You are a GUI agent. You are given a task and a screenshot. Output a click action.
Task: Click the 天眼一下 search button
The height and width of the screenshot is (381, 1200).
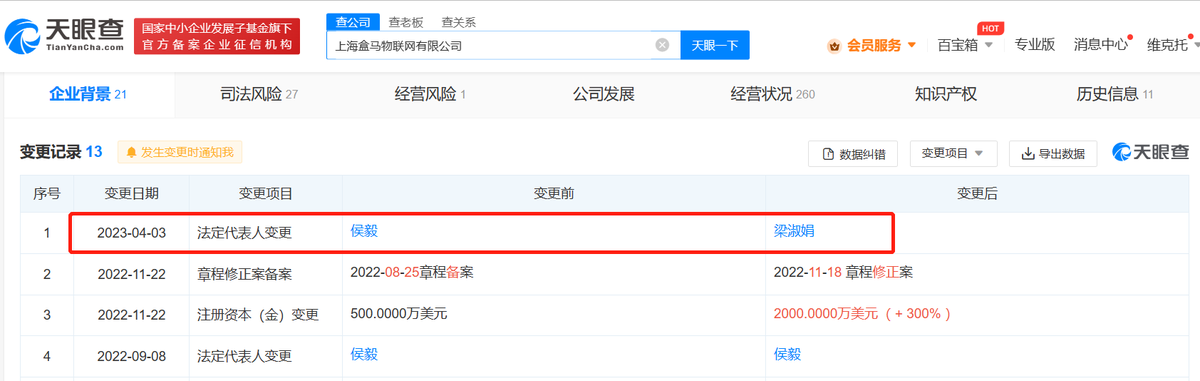click(x=715, y=45)
